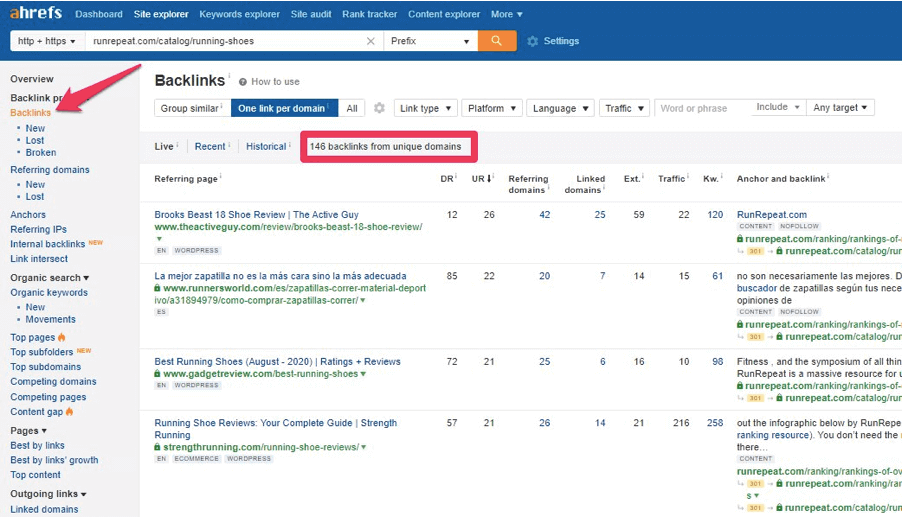
Task: Open Referring IPs in sidebar
Action: coord(38,230)
